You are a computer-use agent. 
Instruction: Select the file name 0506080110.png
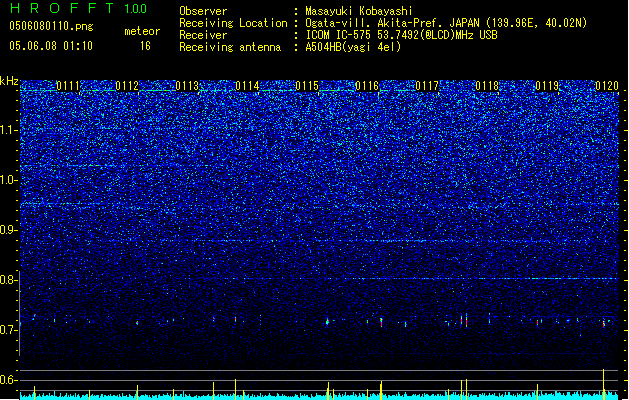[x=51, y=26]
